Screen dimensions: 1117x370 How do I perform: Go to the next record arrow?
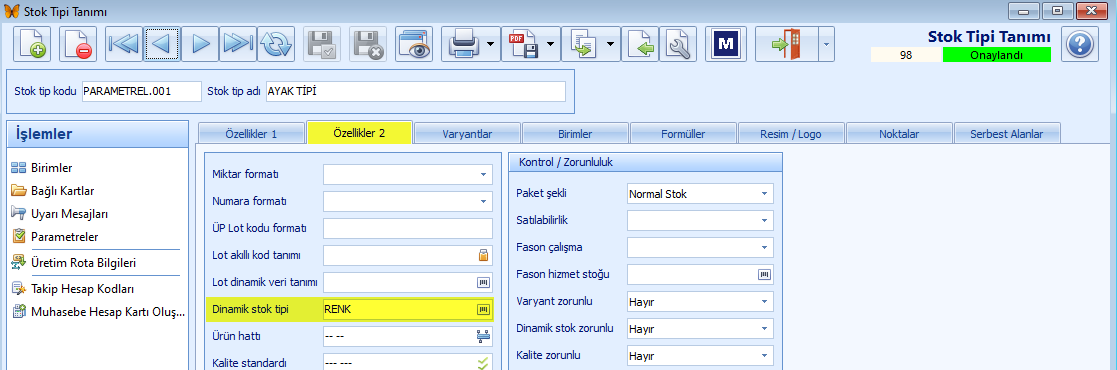pos(200,44)
